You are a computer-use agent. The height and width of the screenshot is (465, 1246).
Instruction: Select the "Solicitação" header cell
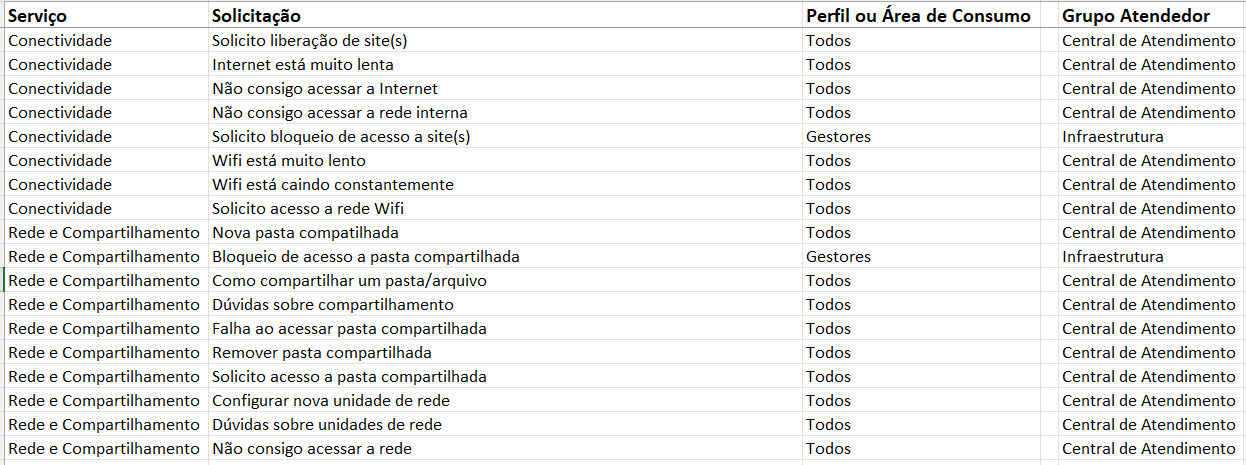[x=256, y=16]
